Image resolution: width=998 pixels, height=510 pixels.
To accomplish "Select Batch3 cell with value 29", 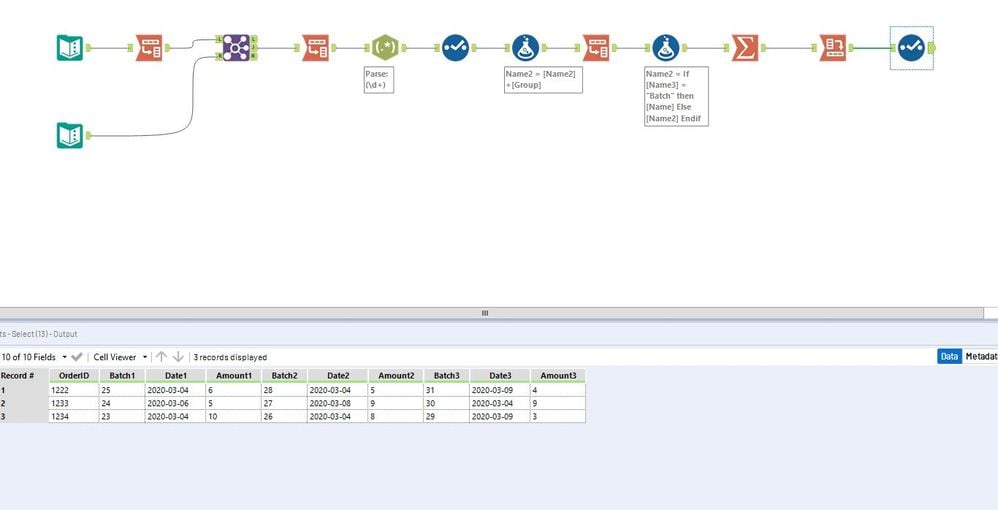I will pyautogui.click(x=447, y=416).
